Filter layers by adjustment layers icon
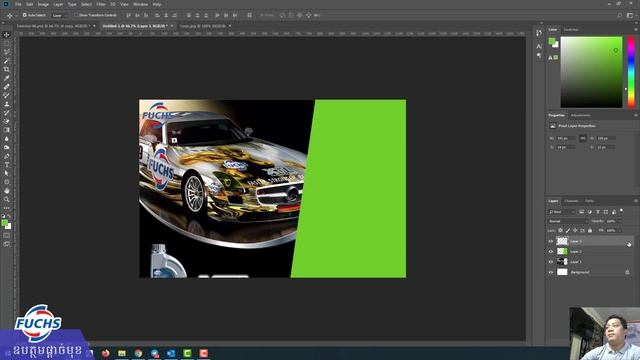Viewport: 640px width, 360px height. click(590, 212)
